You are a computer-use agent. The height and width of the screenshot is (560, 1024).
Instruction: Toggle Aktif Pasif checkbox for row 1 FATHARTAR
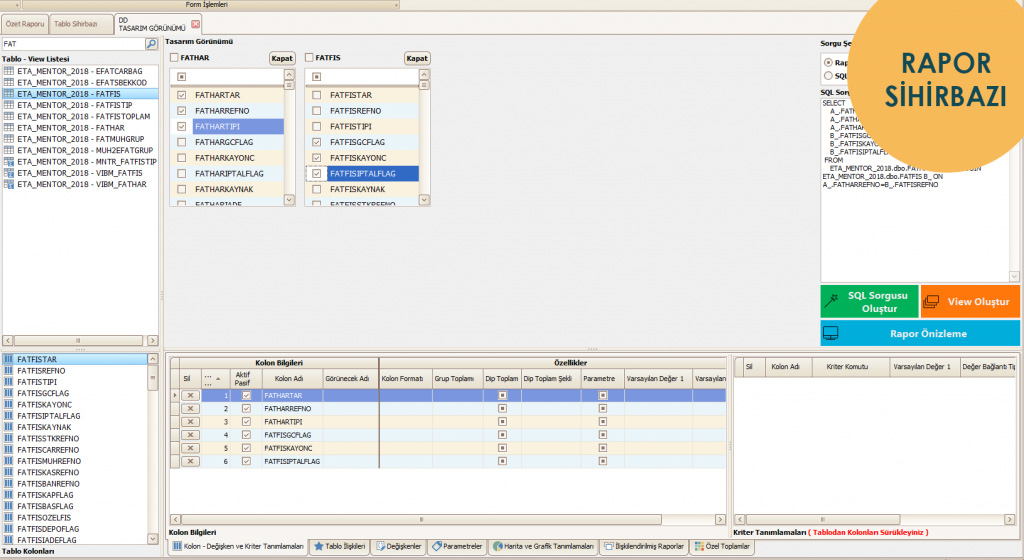246,396
